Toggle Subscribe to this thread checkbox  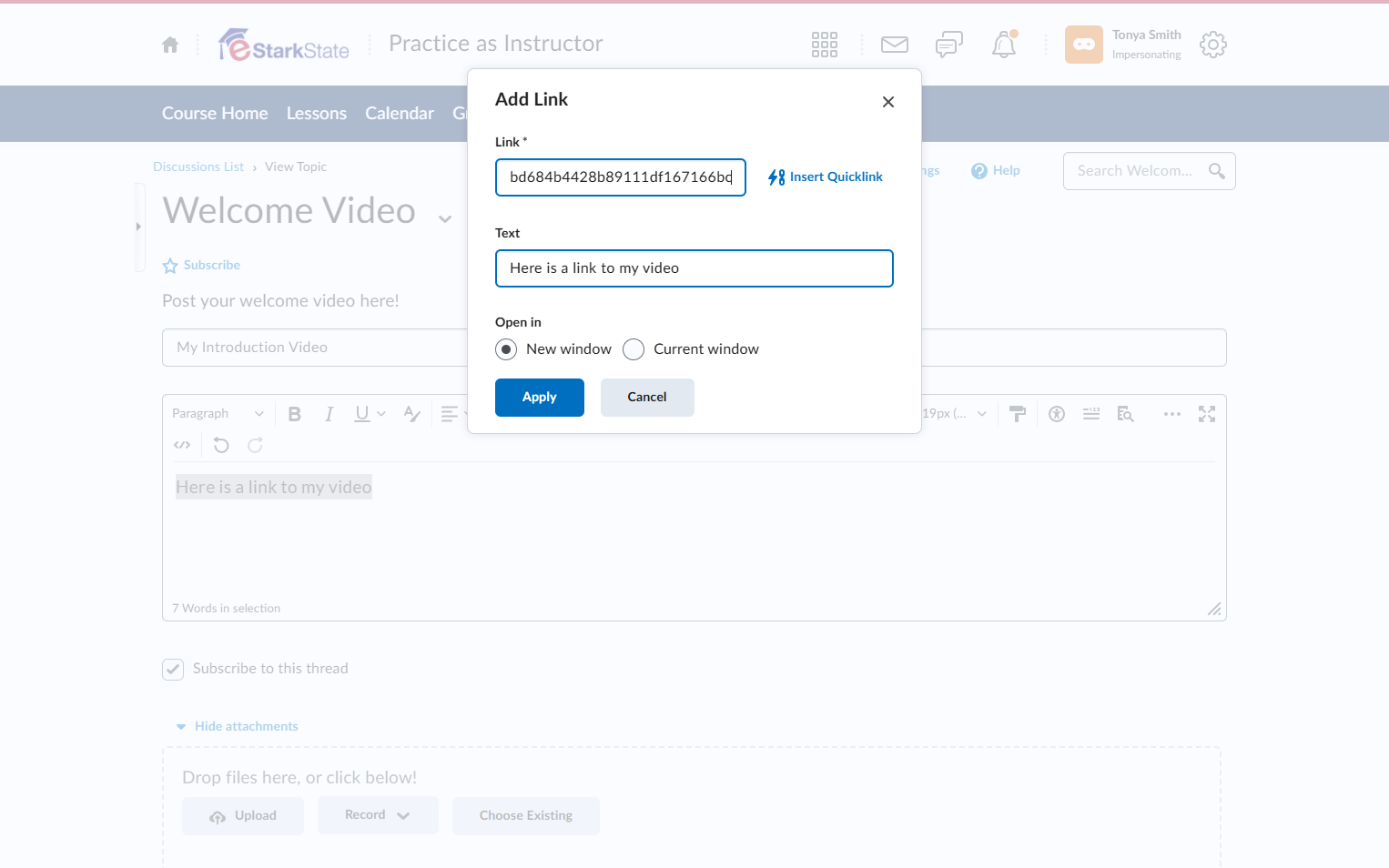tap(173, 670)
